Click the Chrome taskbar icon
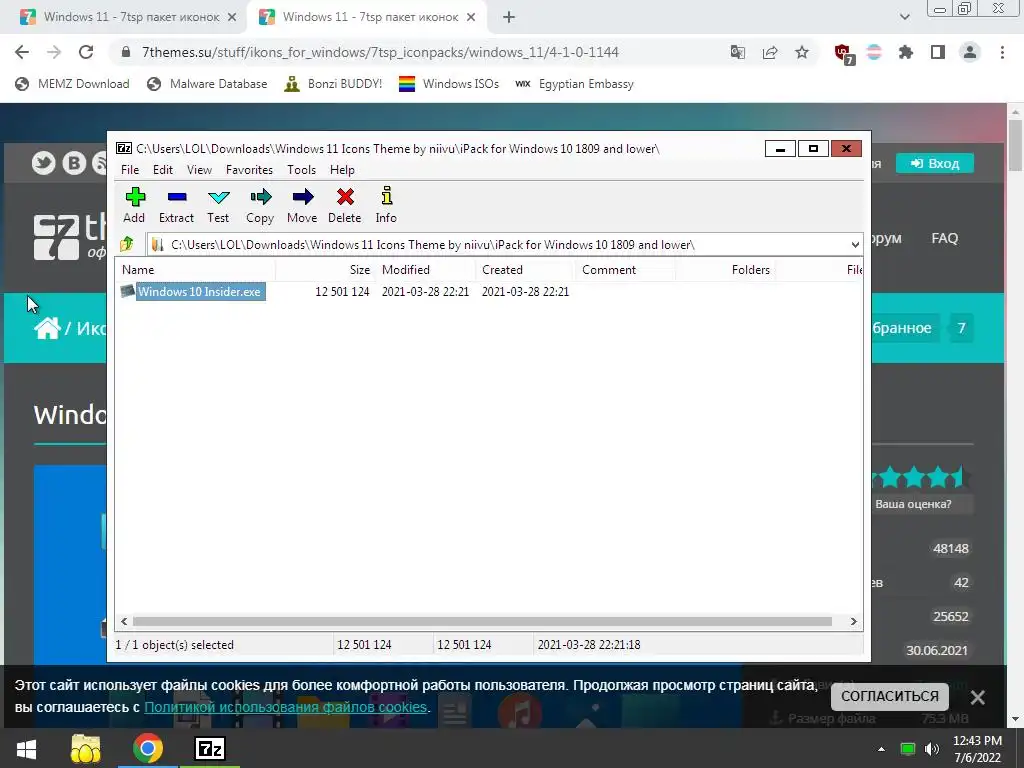Screen dimensions: 1024x768 [148, 749]
